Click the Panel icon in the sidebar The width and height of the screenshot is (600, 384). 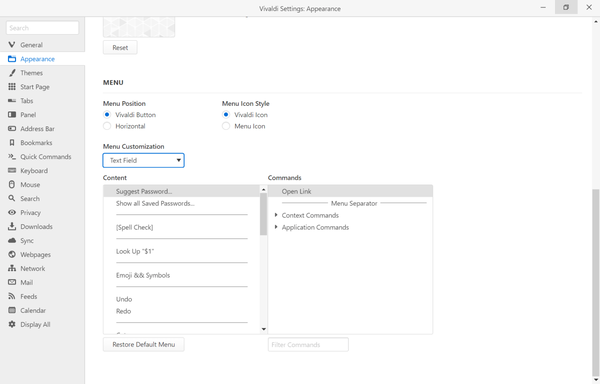(x=12, y=115)
